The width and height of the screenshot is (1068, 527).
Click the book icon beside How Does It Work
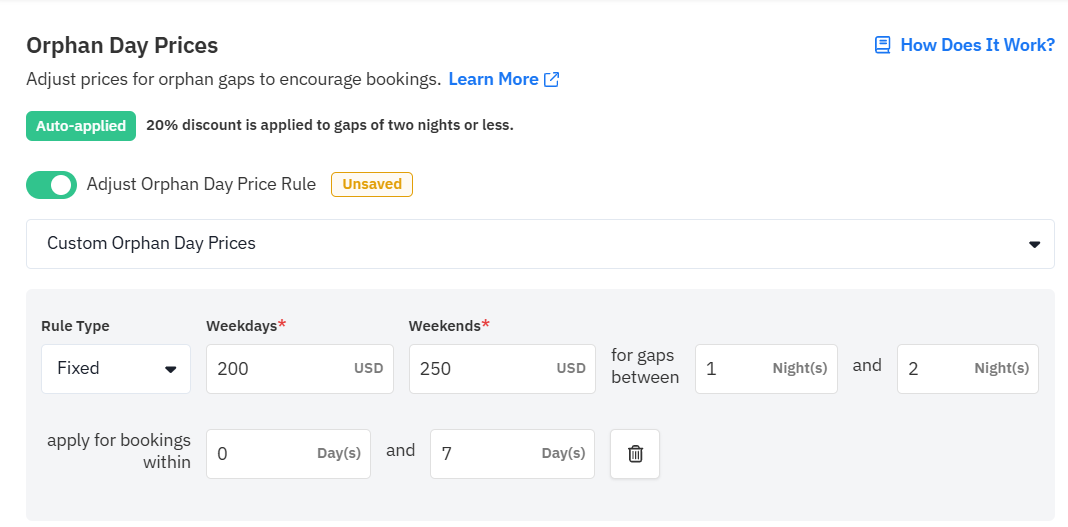coord(882,45)
